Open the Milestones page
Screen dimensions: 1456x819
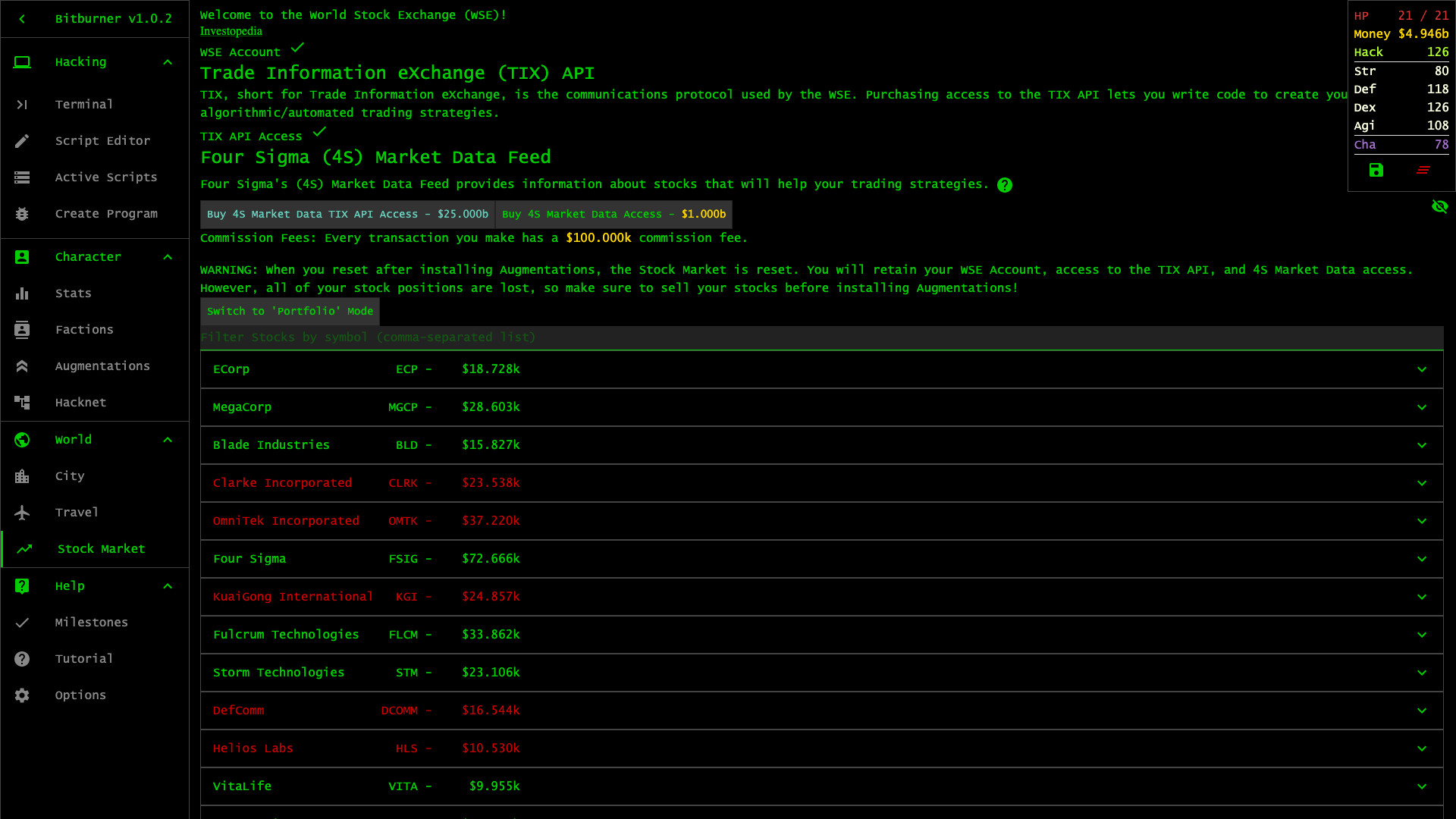pyautogui.click(x=91, y=622)
